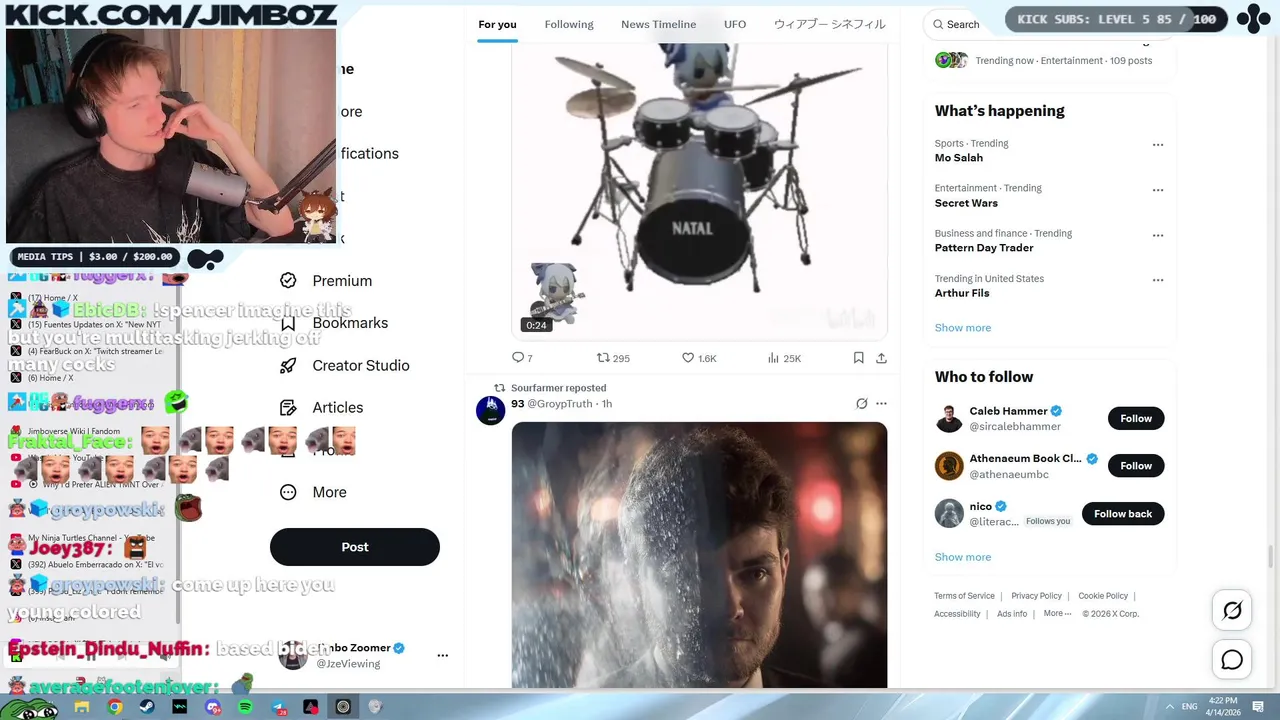Viewport: 1280px width, 720px height.
Task: Share the drum kit video post
Action: point(881,358)
